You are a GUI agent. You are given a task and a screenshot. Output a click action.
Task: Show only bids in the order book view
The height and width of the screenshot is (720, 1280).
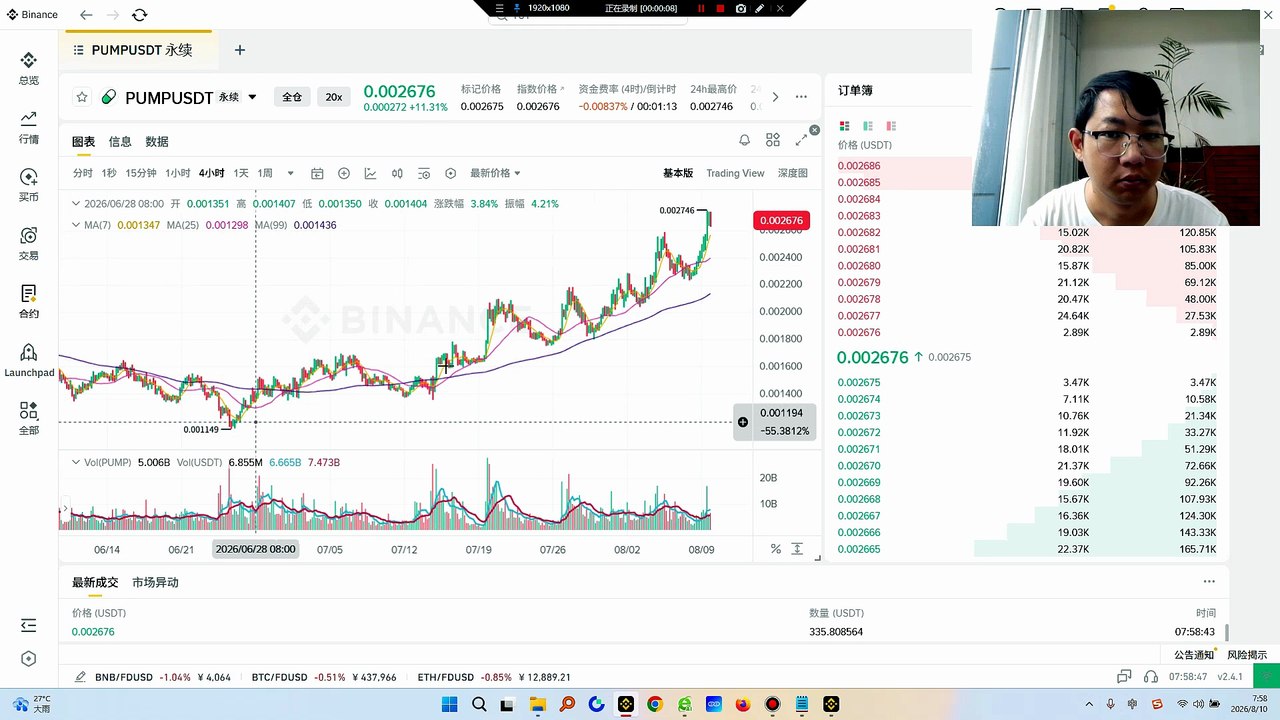tap(867, 126)
